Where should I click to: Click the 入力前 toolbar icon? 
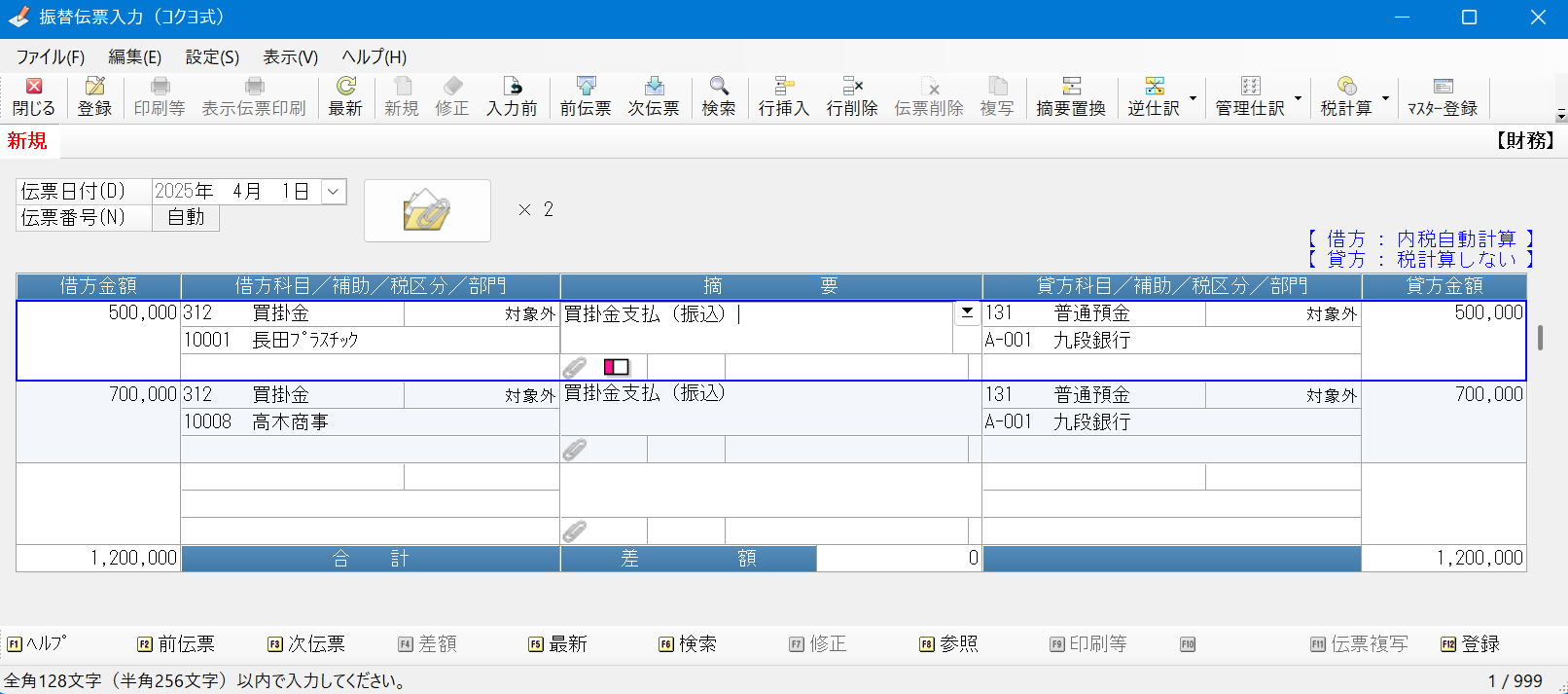(x=512, y=97)
